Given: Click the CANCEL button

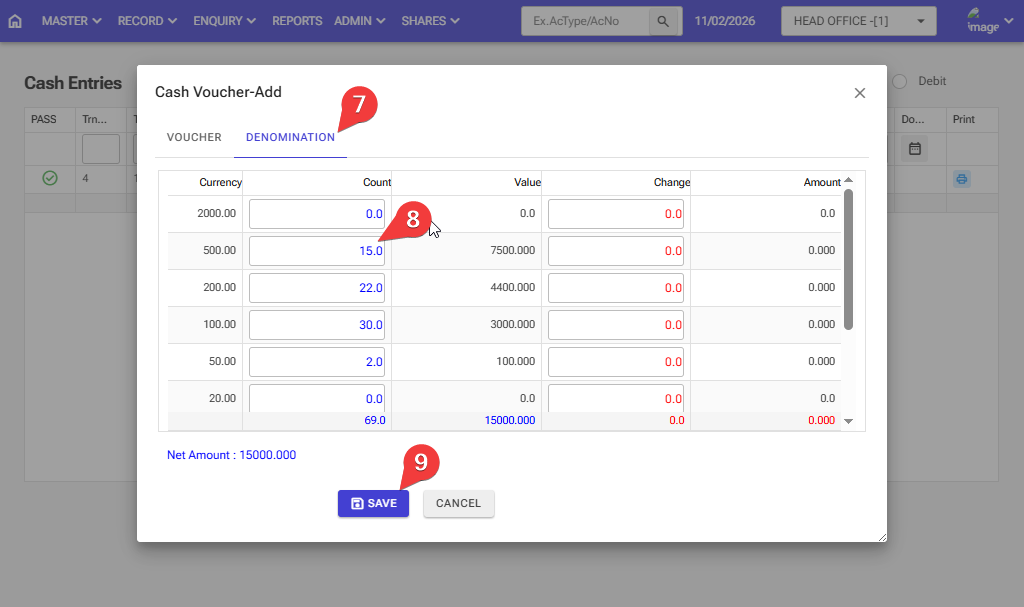Looking at the screenshot, I should [459, 504].
